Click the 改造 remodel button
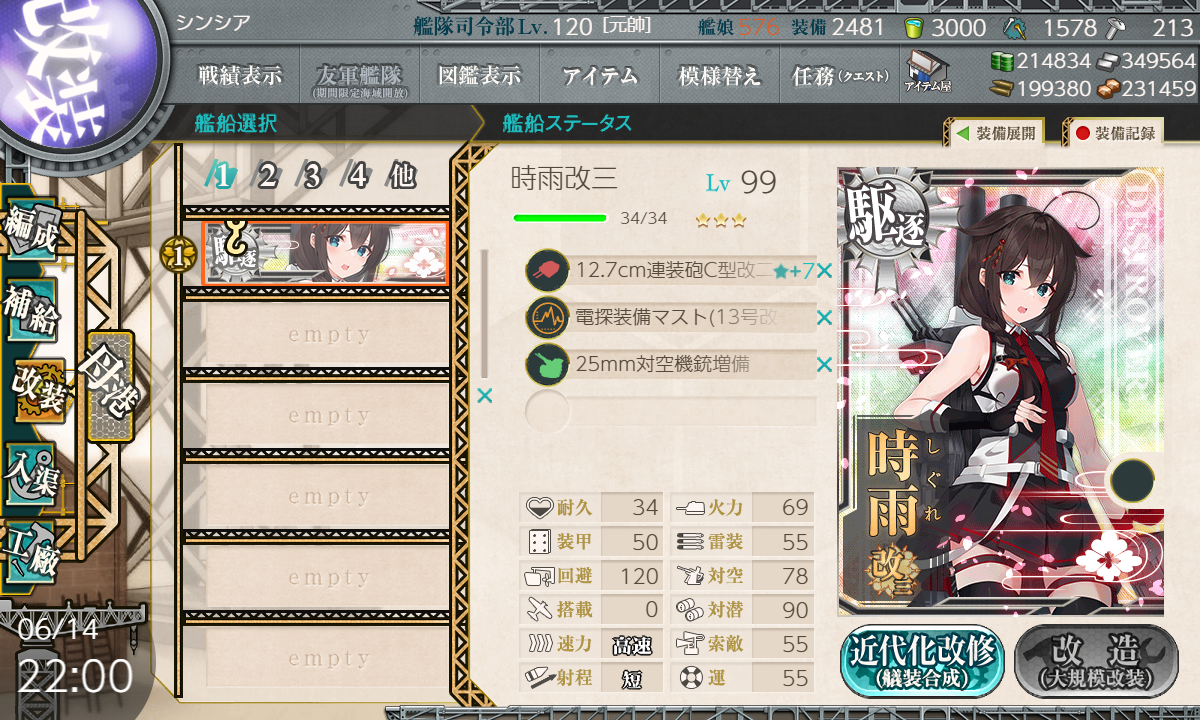The width and height of the screenshot is (1200, 720). coord(1096,661)
